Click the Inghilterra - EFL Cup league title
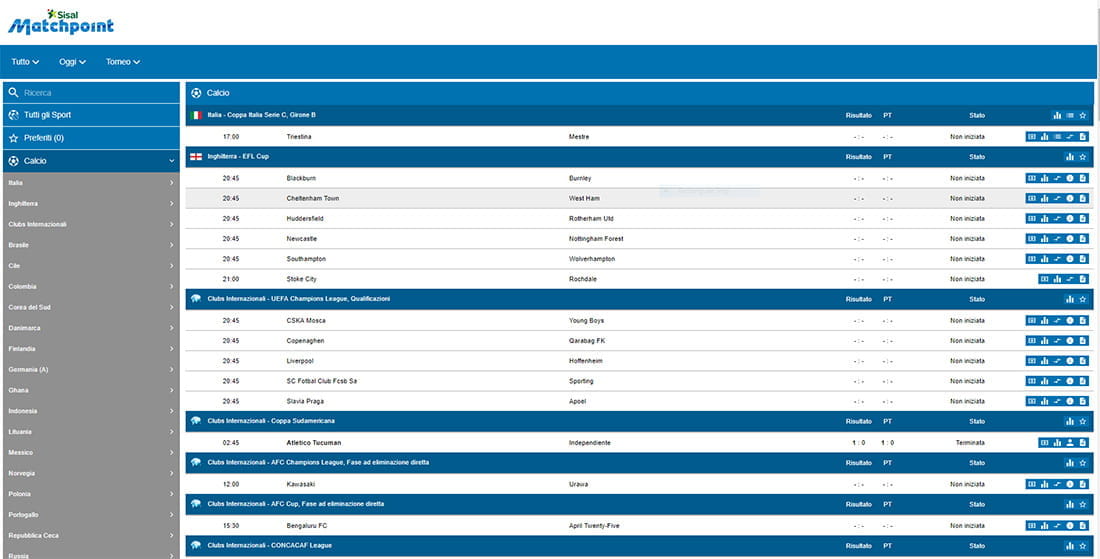1100x559 pixels. click(x=238, y=156)
